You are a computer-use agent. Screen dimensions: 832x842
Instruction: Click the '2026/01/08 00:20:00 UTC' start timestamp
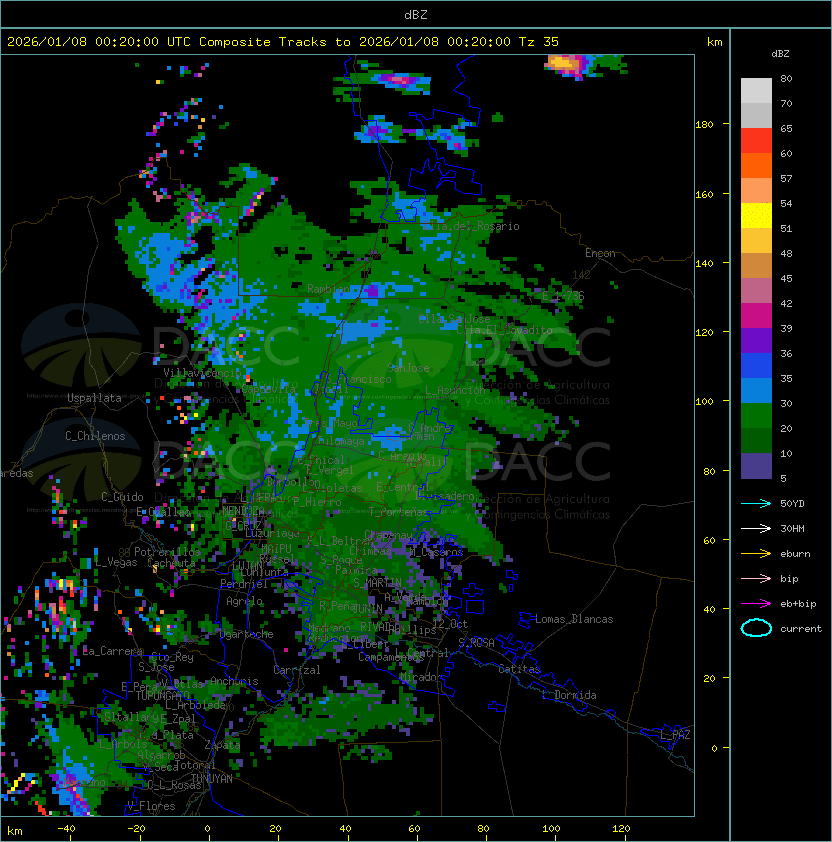click(99, 42)
